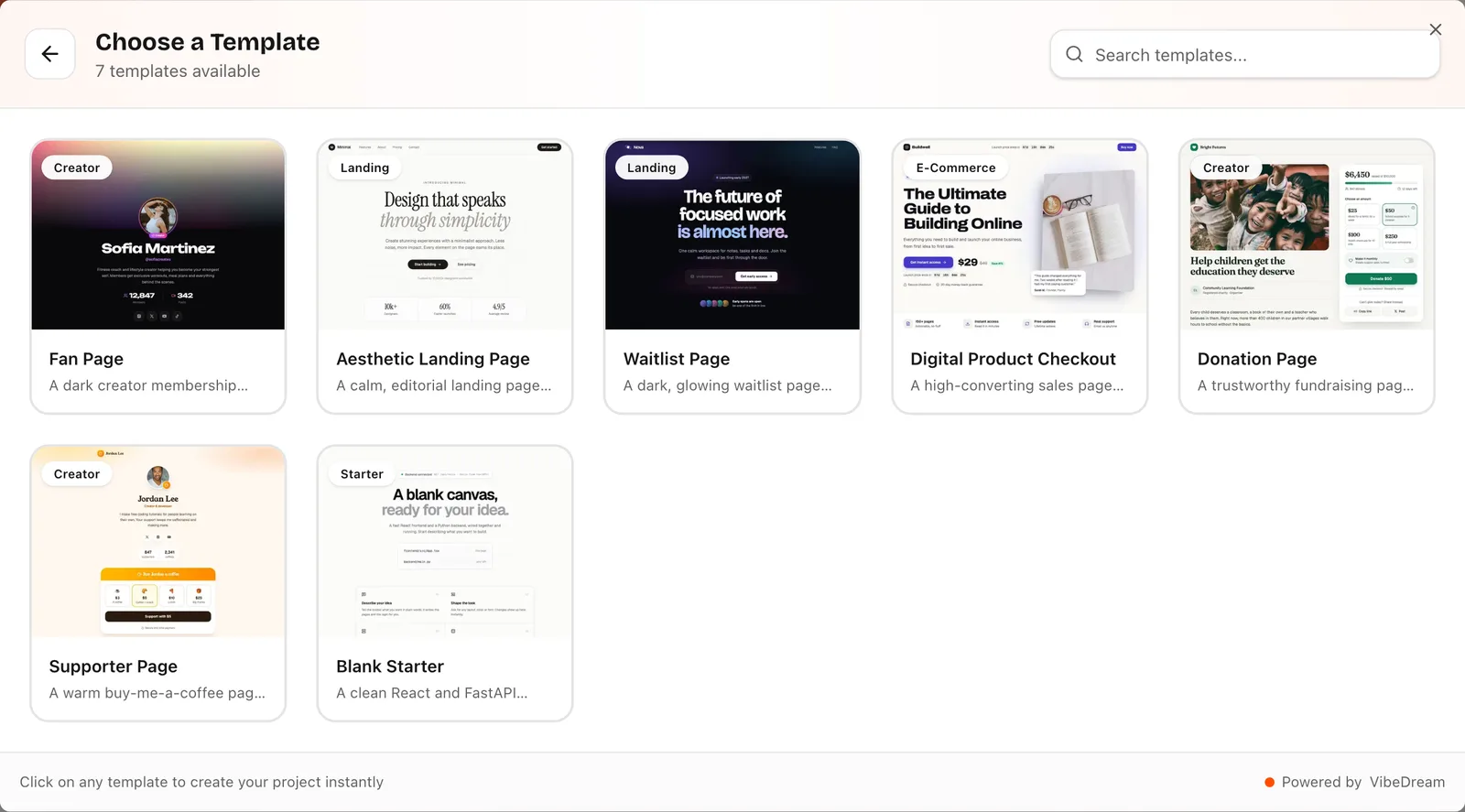Select the Fan Page title
The width and height of the screenshot is (1465, 812).
(x=86, y=359)
